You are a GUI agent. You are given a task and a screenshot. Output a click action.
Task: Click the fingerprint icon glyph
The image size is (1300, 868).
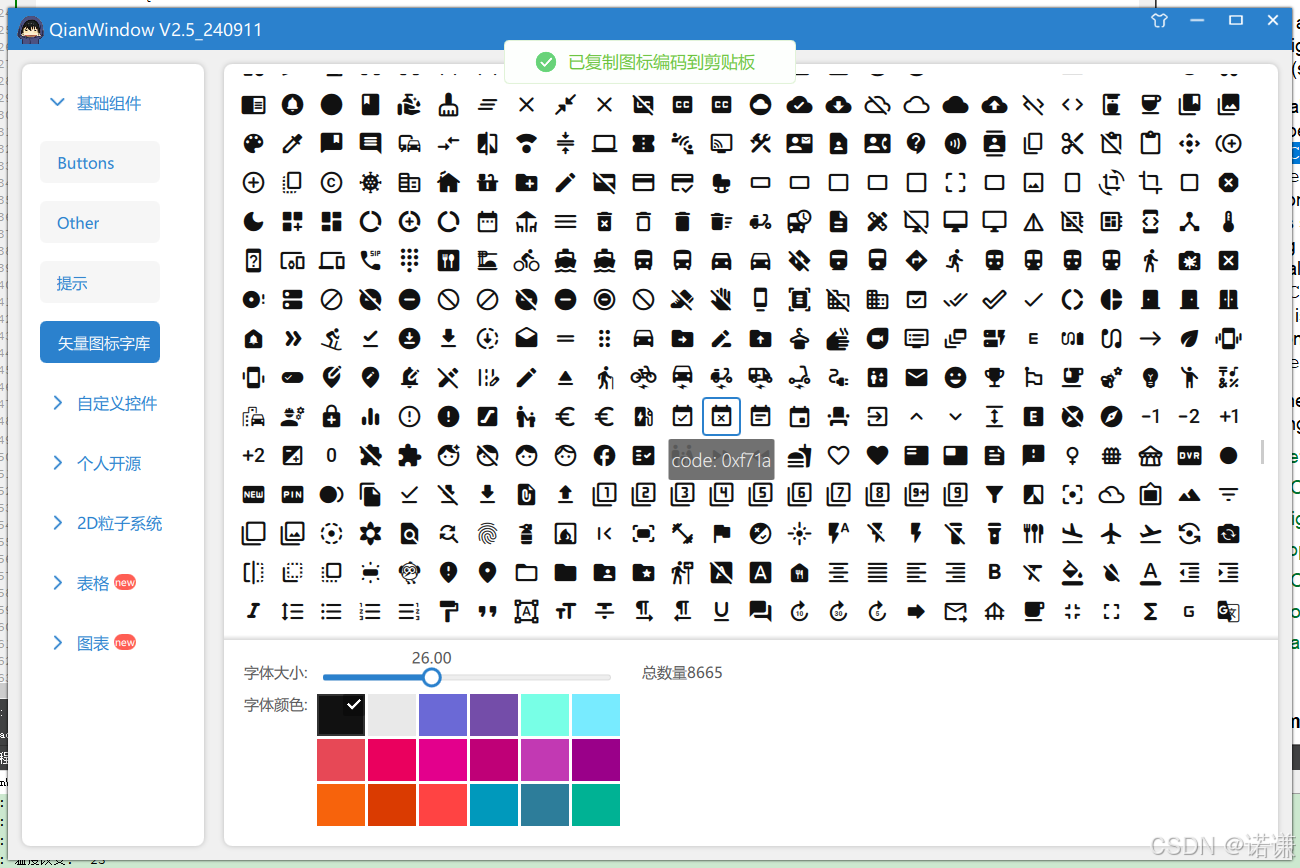tap(487, 533)
